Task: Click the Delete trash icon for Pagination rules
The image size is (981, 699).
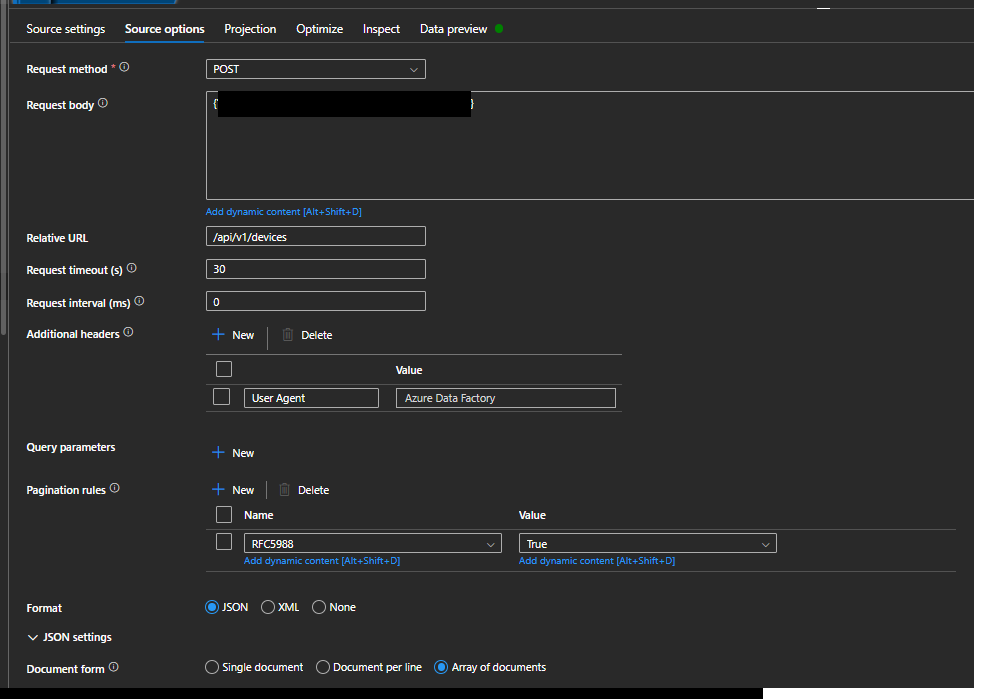Action: [x=286, y=489]
